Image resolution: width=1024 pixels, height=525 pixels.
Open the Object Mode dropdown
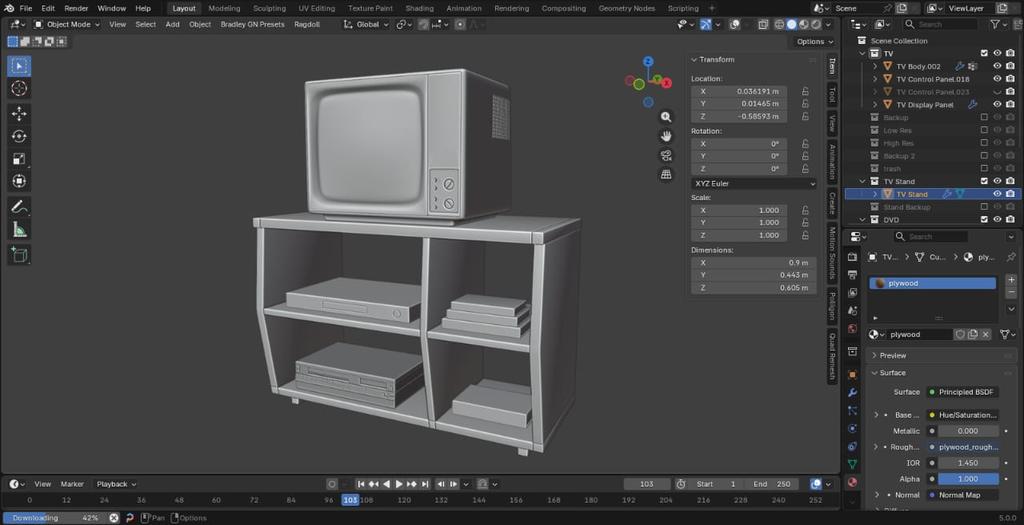(x=67, y=24)
